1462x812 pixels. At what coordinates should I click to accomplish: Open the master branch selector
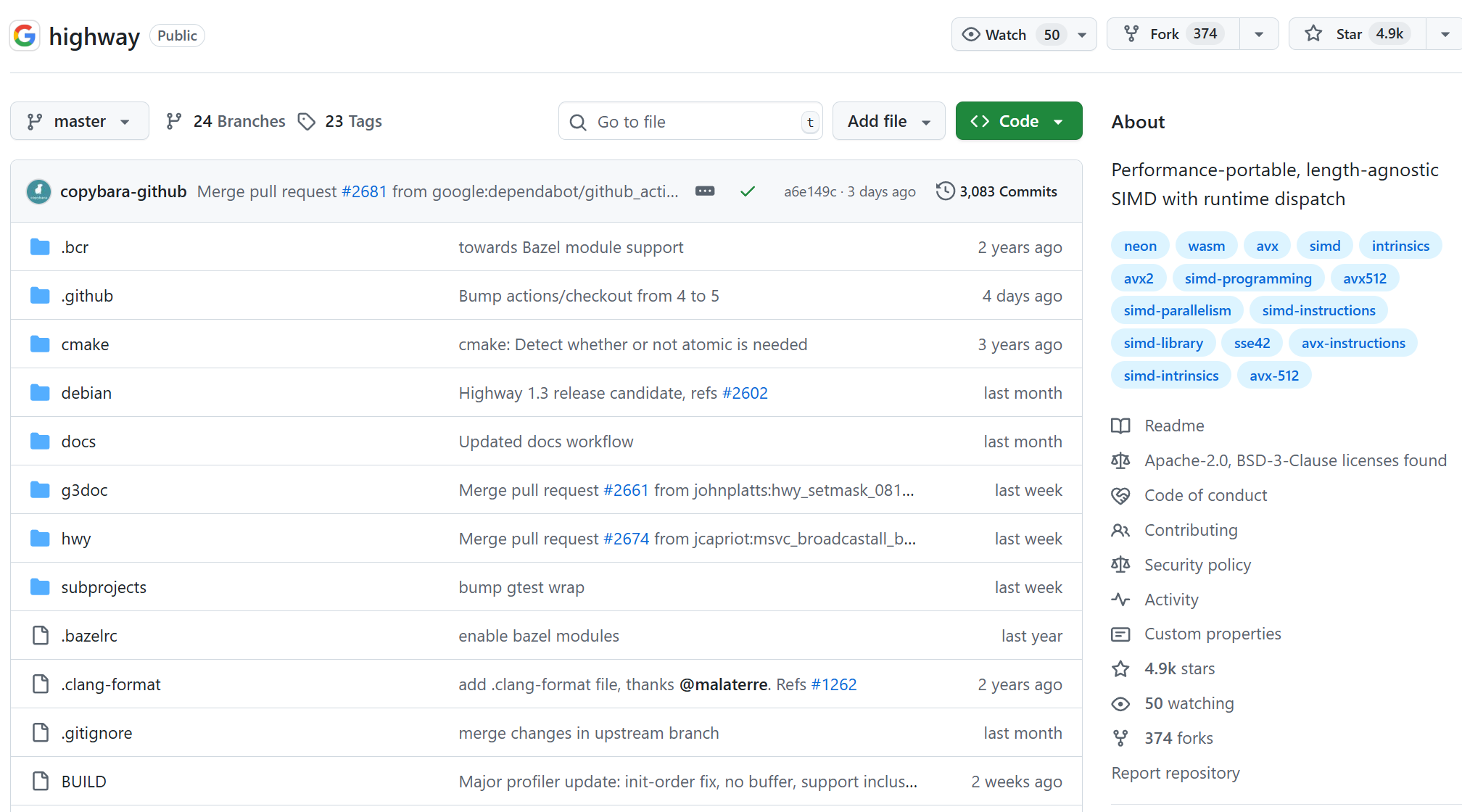click(80, 121)
